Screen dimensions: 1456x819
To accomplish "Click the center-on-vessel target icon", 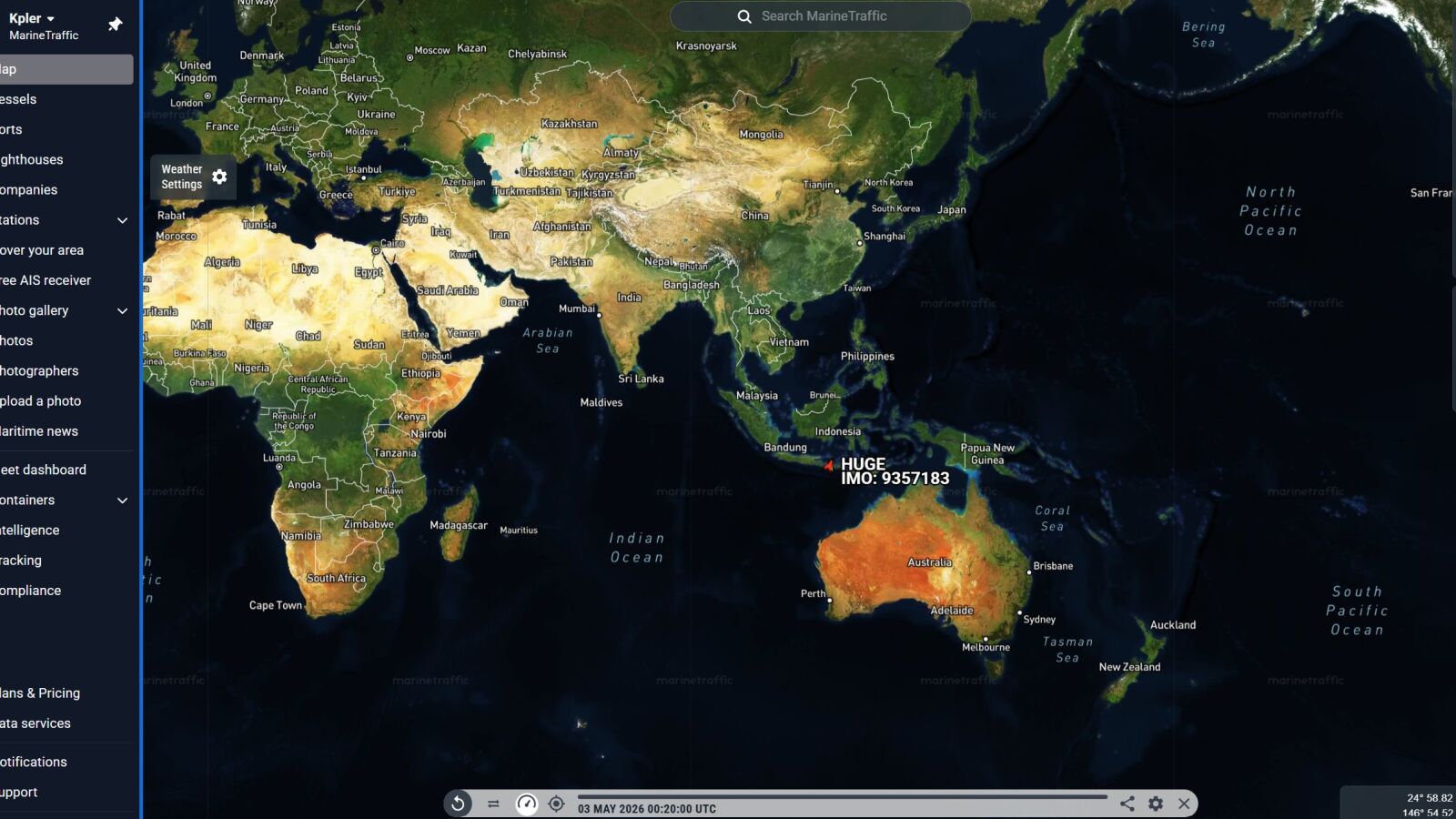I will [556, 804].
